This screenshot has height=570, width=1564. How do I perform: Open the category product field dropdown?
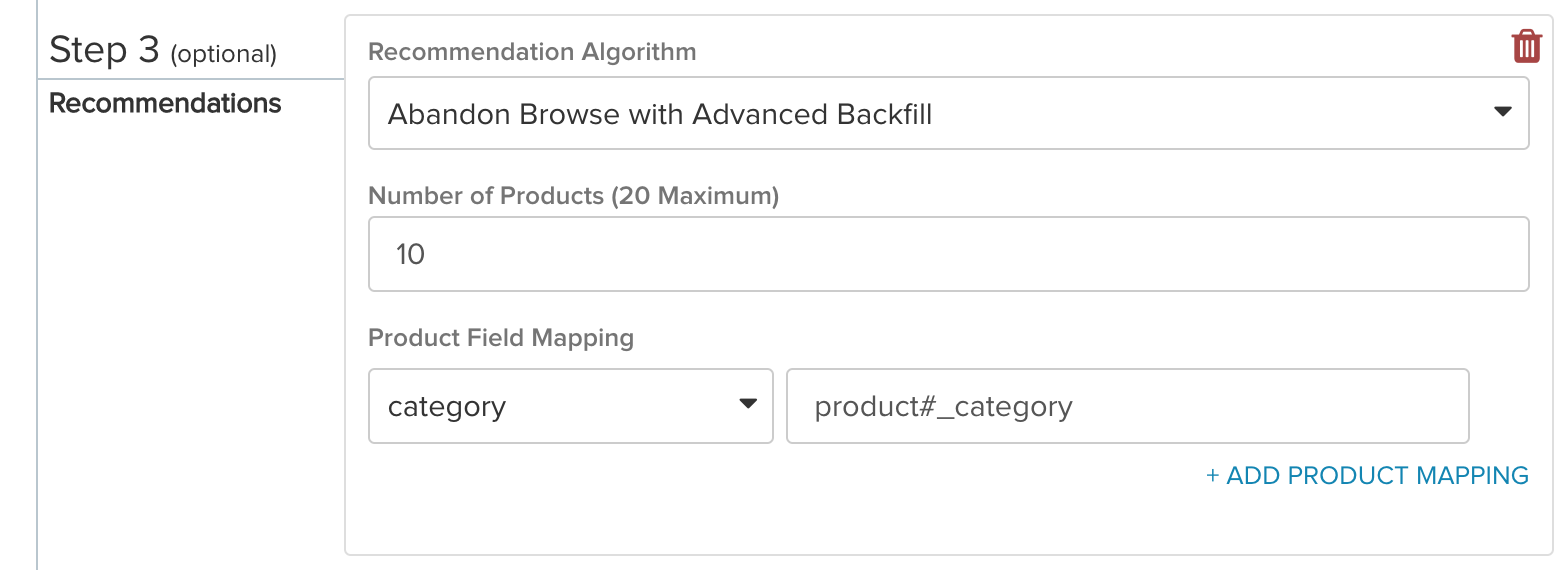click(571, 406)
